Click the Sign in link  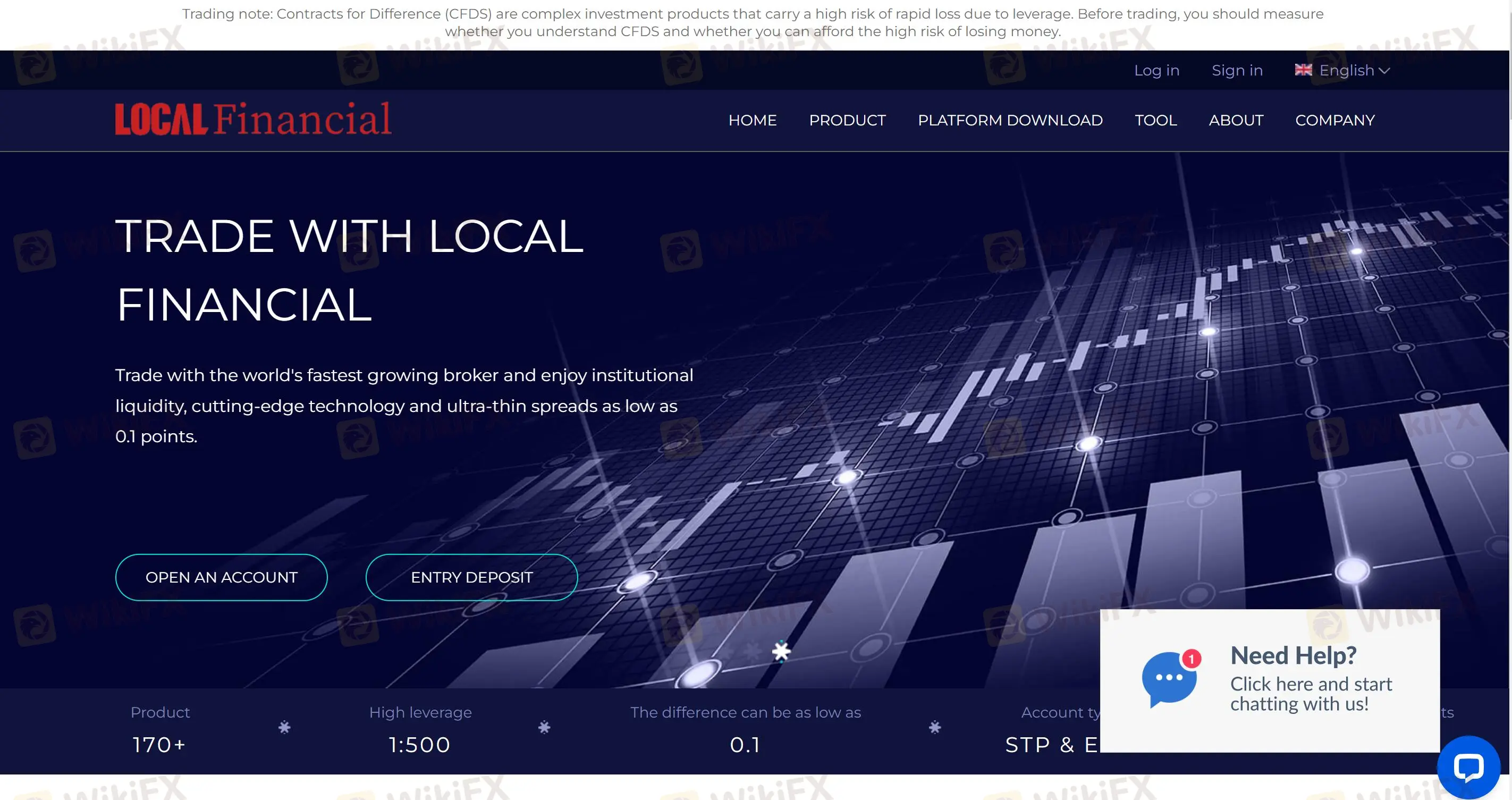pos(1237,70)
